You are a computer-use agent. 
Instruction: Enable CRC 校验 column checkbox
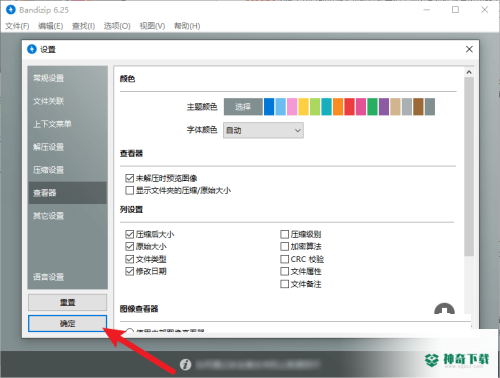[284, 259]
